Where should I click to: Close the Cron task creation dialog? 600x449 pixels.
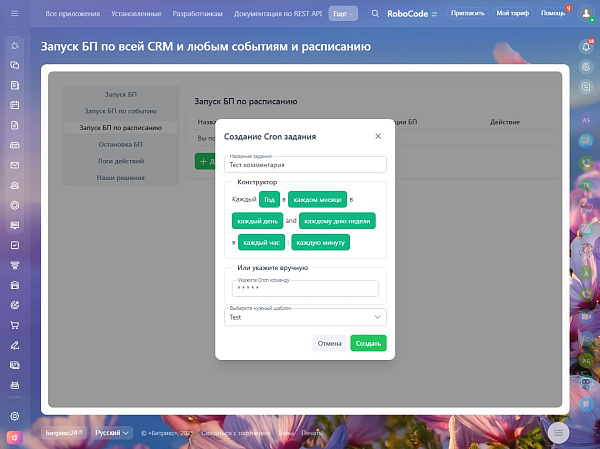(x=377, y=135)
